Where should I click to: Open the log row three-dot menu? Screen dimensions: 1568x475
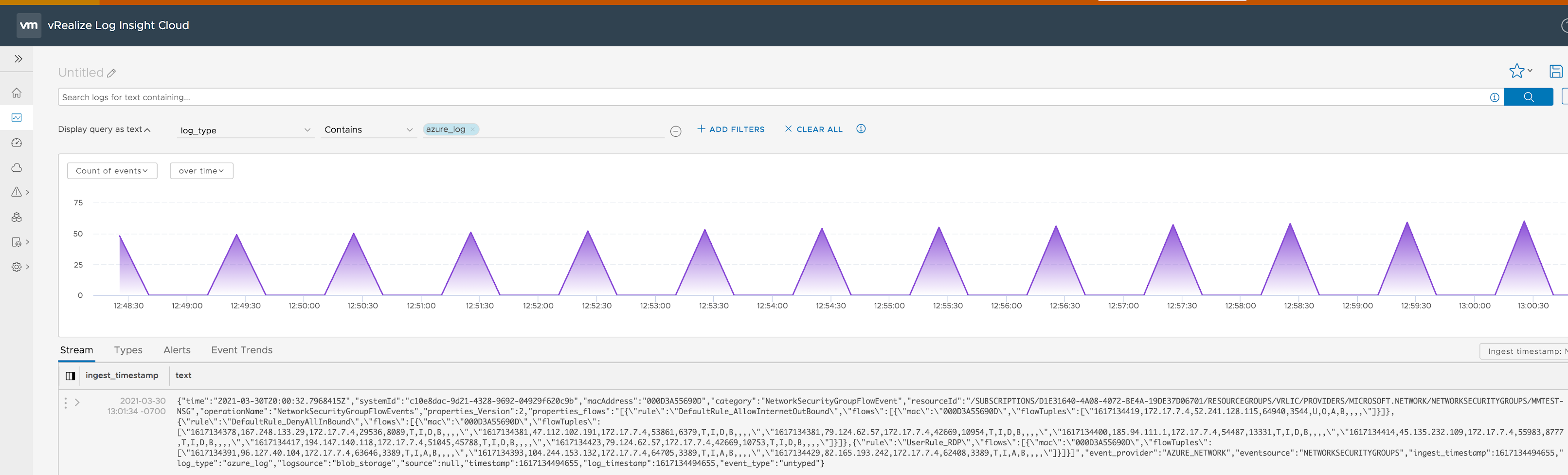click(66, 402)
